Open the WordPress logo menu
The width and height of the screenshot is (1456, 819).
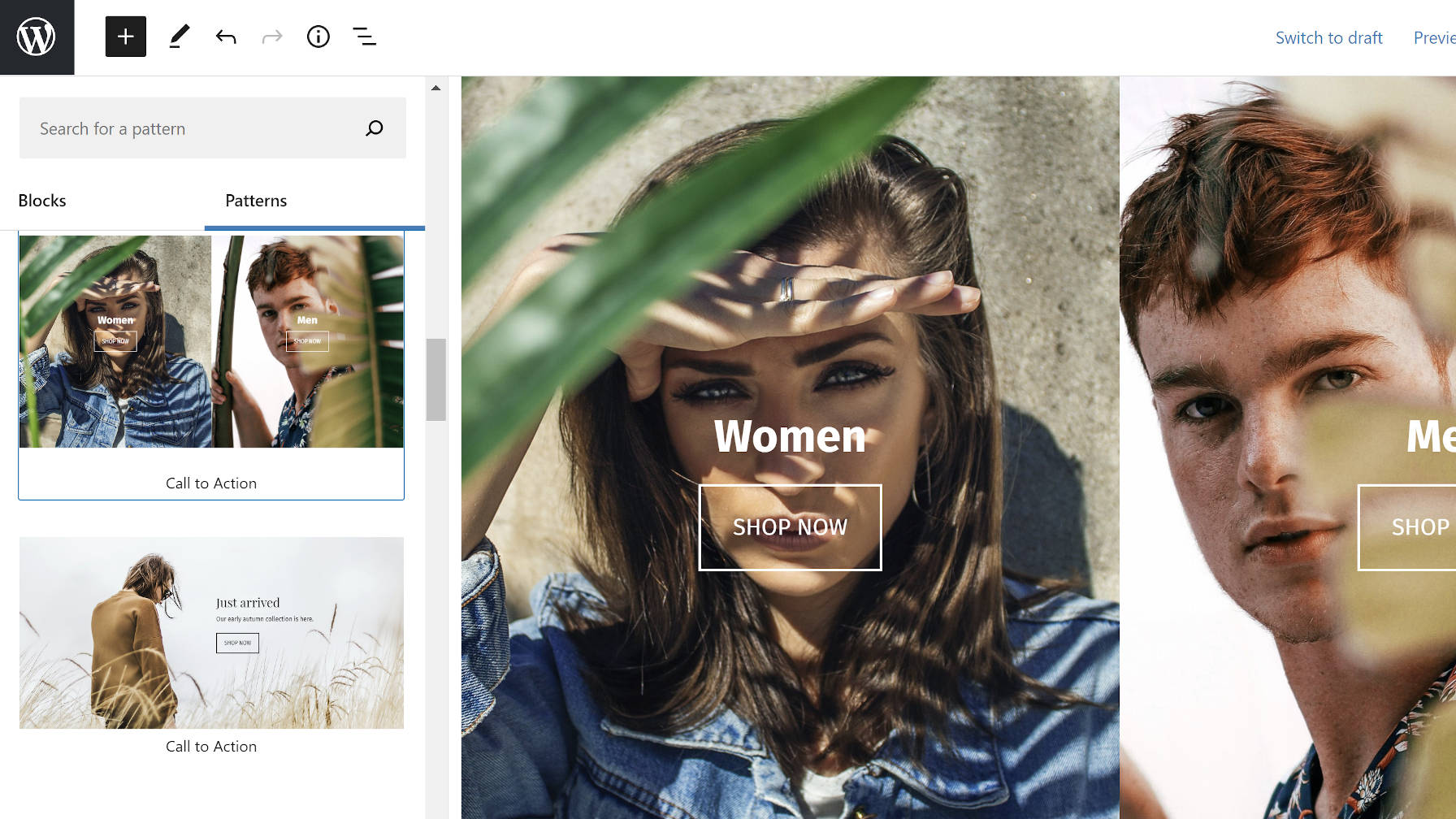point(37,37)
